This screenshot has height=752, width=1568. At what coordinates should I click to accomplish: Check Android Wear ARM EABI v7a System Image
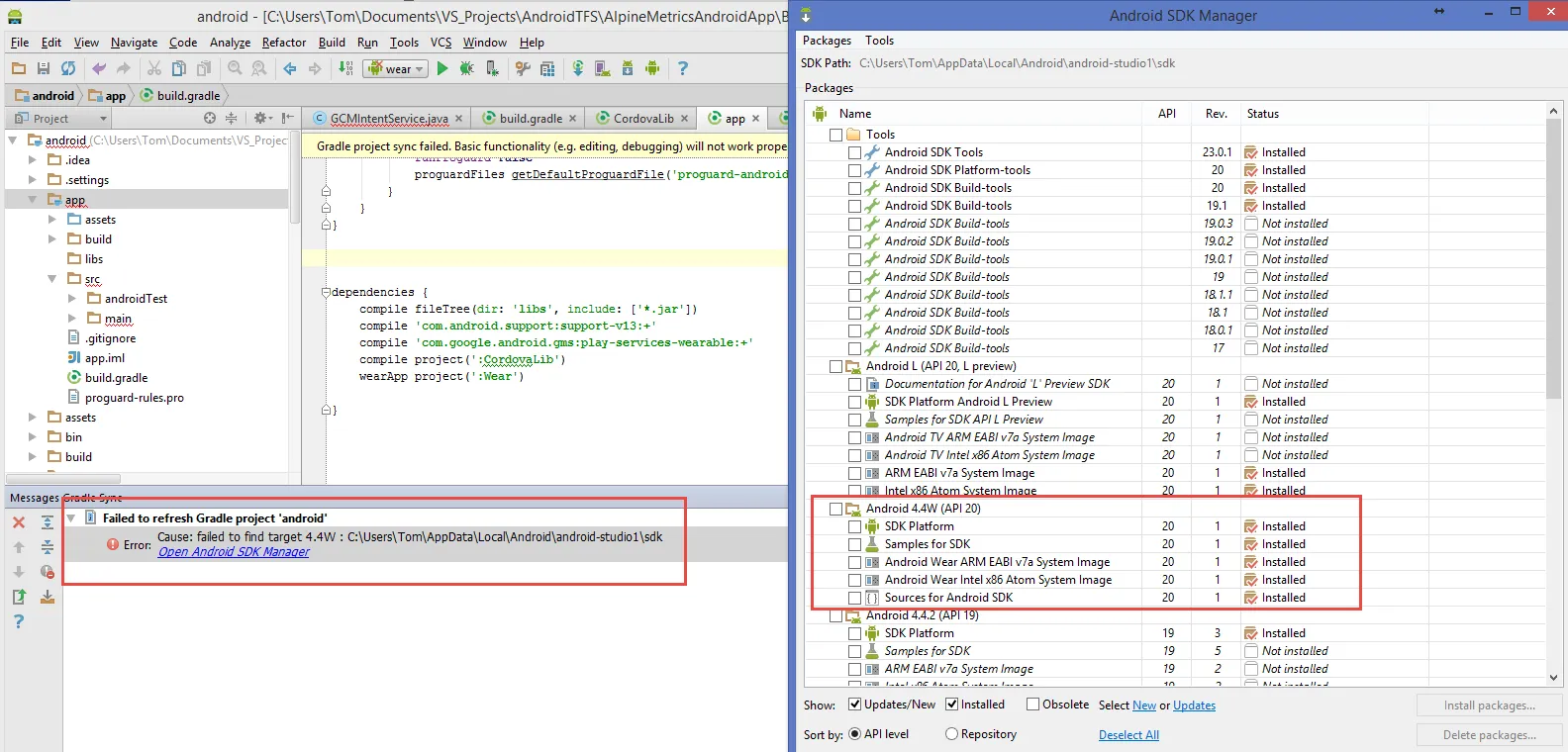[x=854, y=562]
